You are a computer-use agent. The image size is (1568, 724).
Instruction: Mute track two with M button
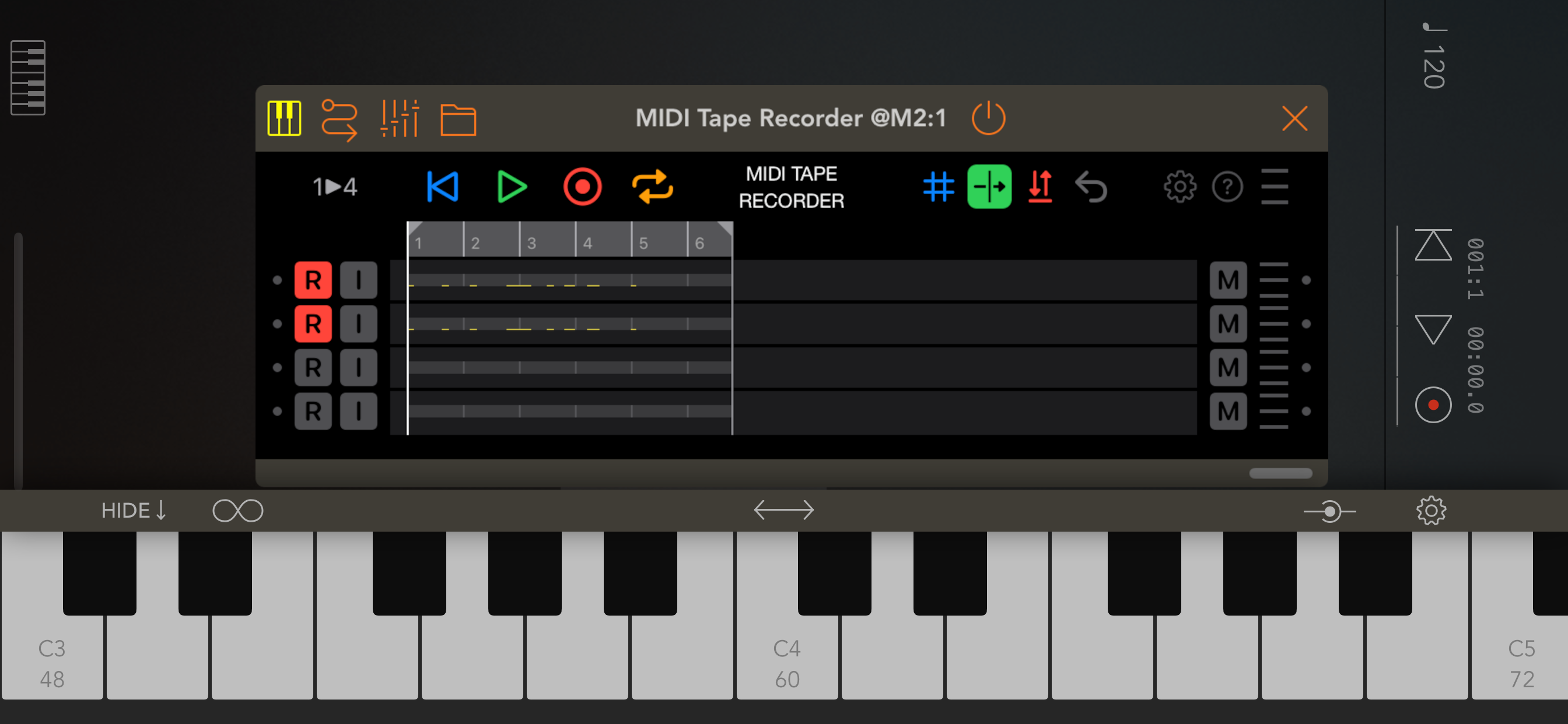point(1228,324)
